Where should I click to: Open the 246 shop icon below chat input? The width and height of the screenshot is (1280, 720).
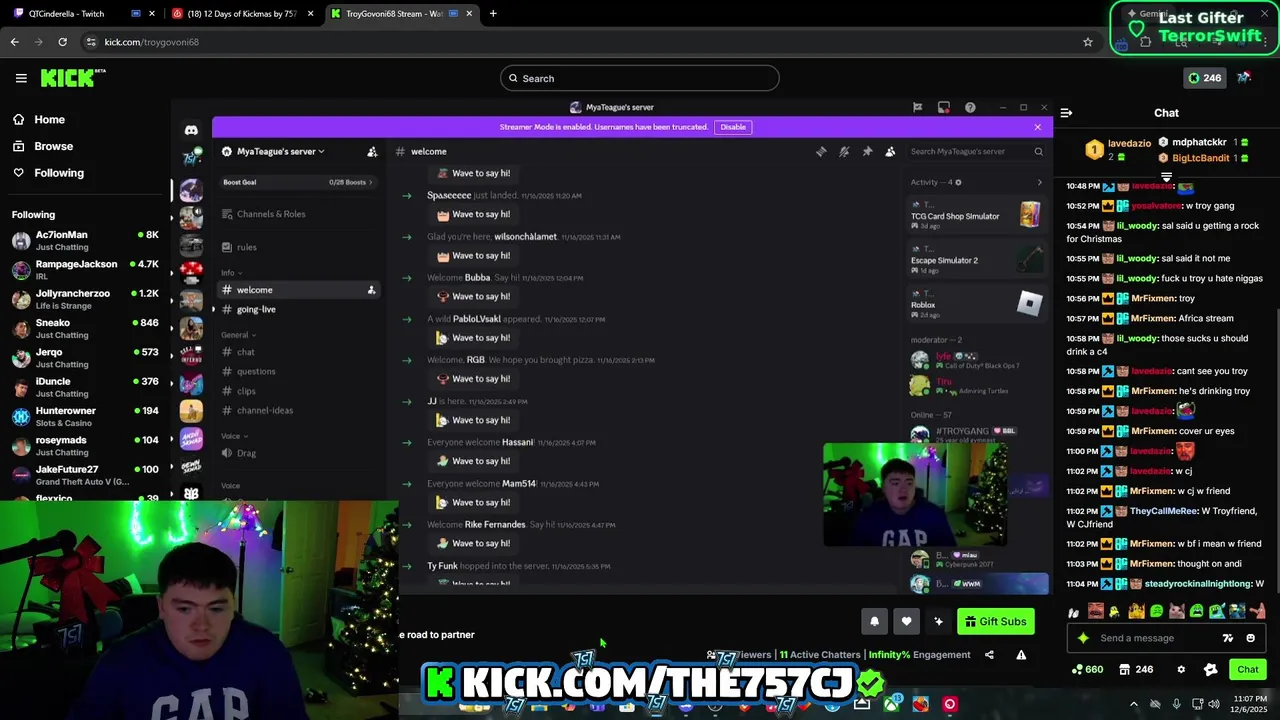point(1136,670)
